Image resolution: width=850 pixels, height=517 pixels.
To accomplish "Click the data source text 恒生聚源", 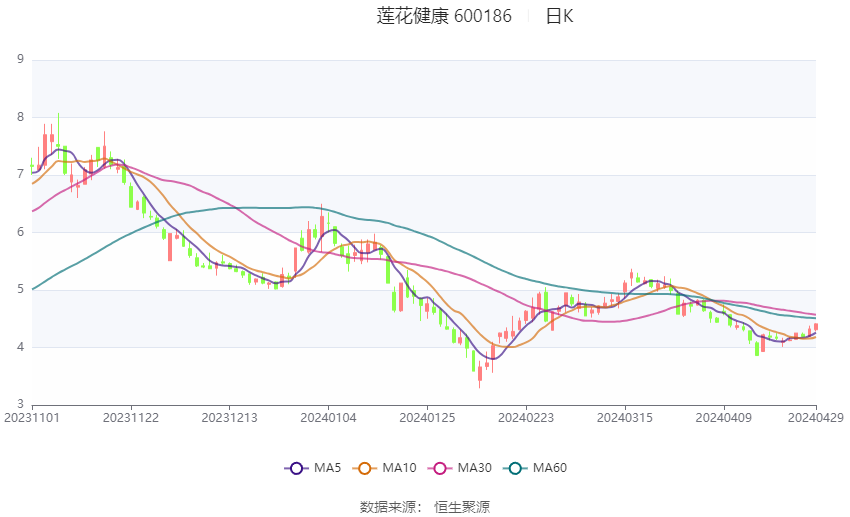I will (x=462, y=507).
